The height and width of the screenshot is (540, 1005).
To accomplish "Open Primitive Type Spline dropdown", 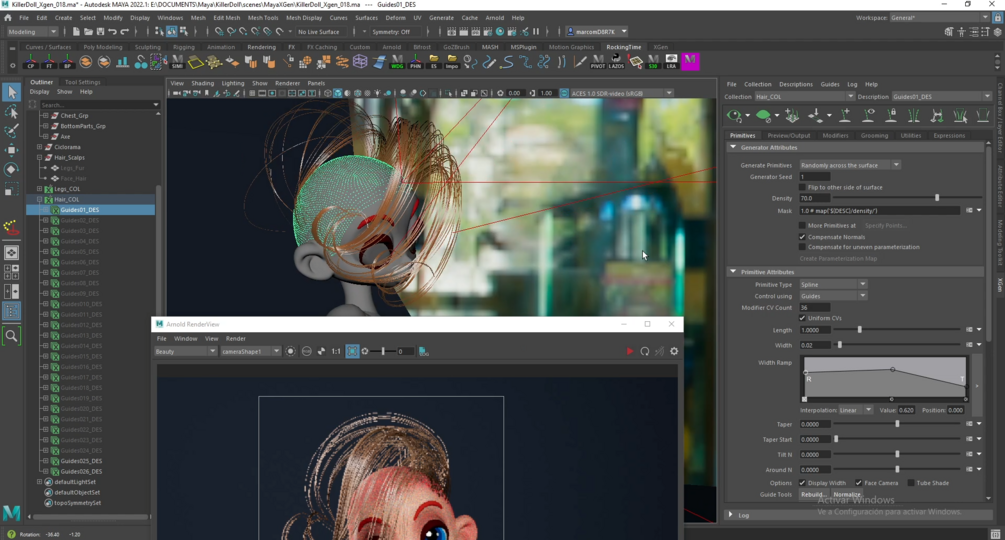I will (833, 284).
